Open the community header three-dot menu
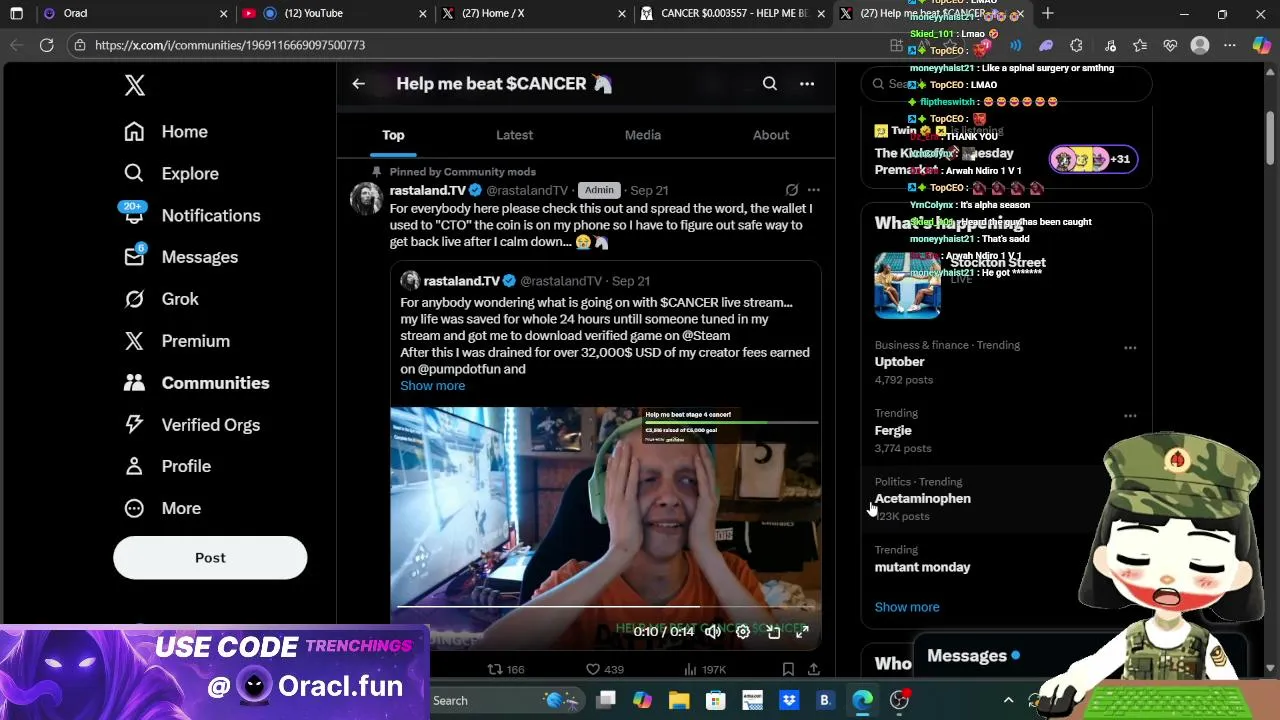This screenshot has width=1280, height=720. tap(807, 84)
